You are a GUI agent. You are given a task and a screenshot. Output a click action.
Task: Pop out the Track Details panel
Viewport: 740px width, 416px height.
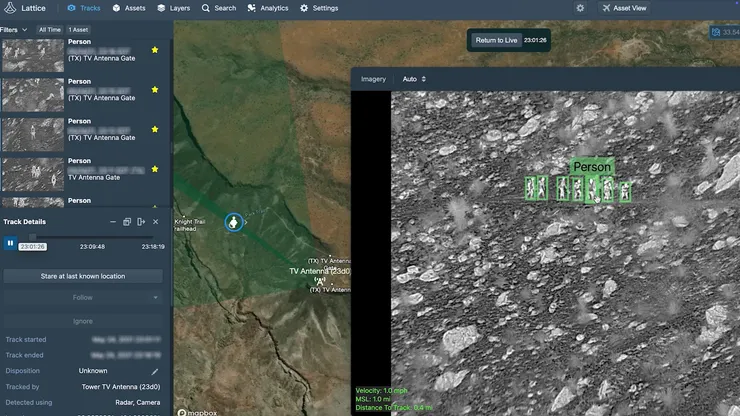coord(126,221)
